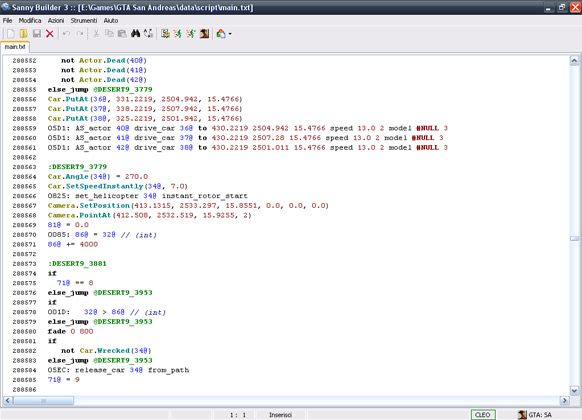This screenshot has width=582, height=420.
Task: Restore down the Sanny Builder window
Action: 562,7
